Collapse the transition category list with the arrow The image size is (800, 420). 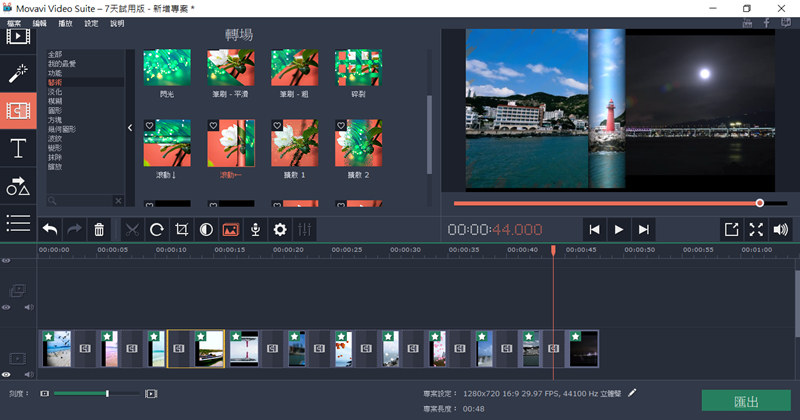point(130,128)
